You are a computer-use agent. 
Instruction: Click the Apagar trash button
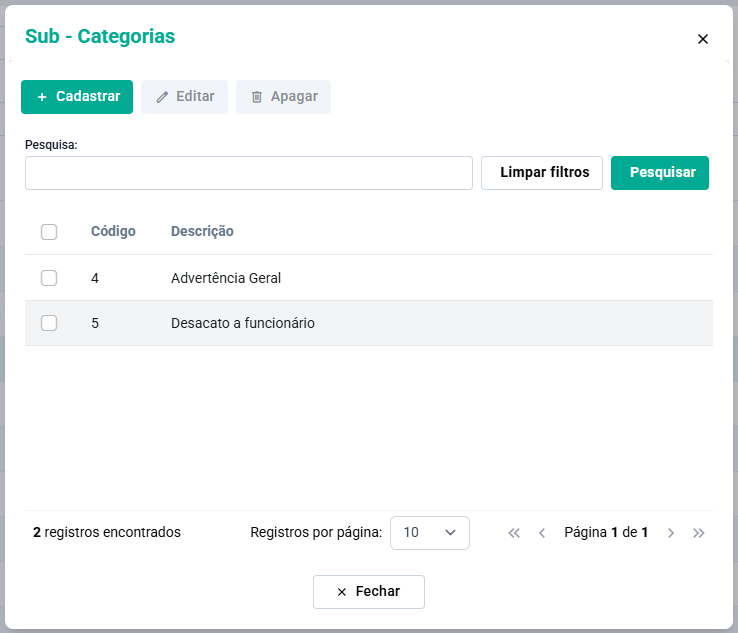283,97
